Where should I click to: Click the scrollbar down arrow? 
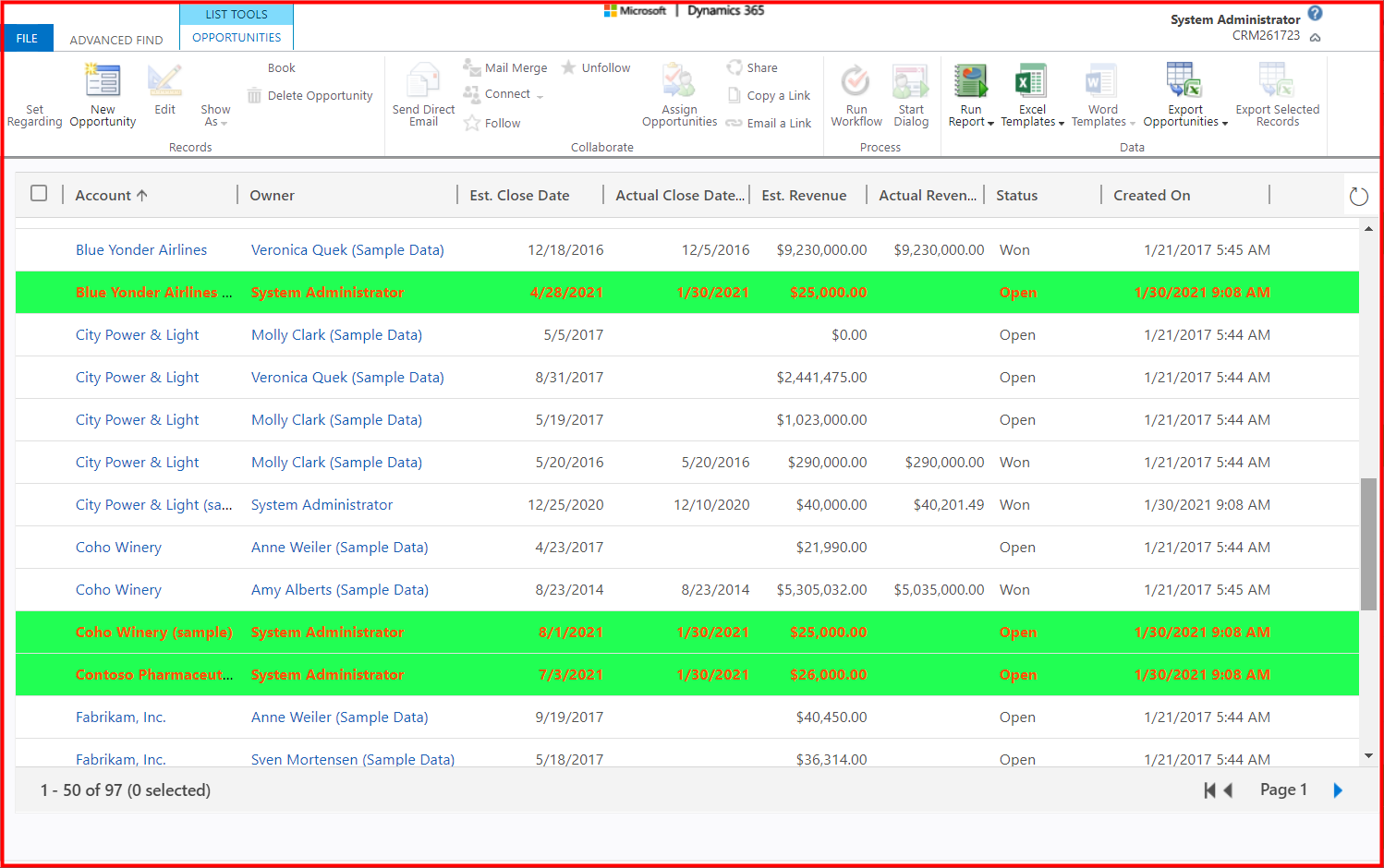pyautogui.click(x=1368, y=756)
